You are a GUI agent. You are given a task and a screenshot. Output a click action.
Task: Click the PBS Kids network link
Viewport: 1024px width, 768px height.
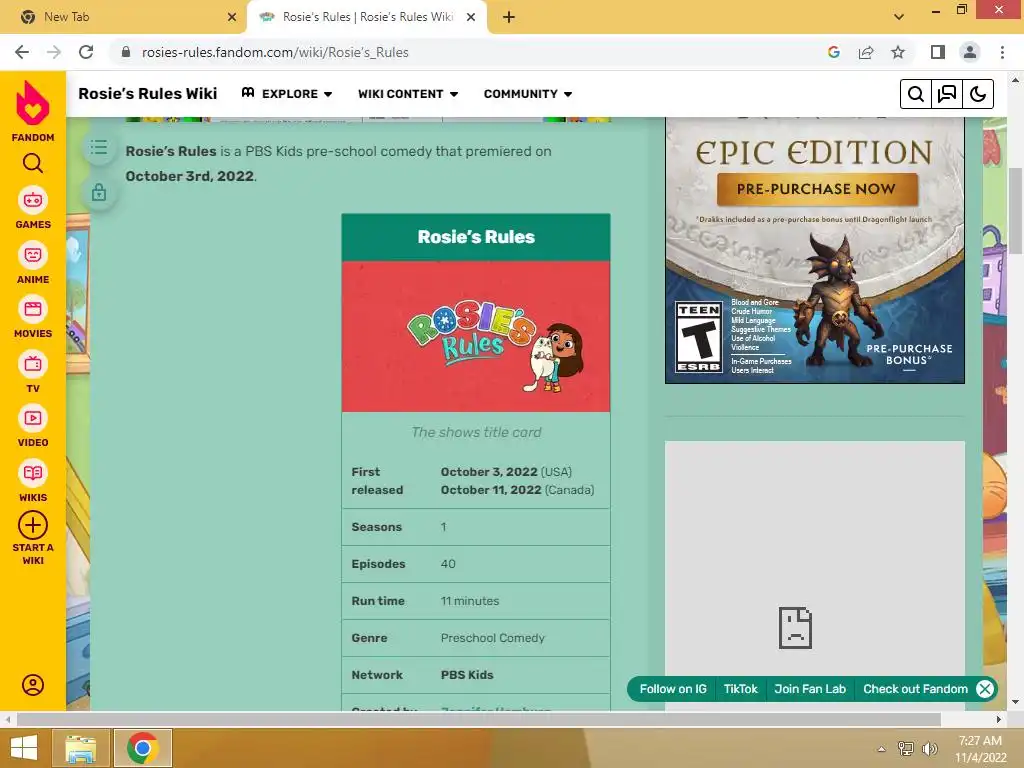(467, 675)
